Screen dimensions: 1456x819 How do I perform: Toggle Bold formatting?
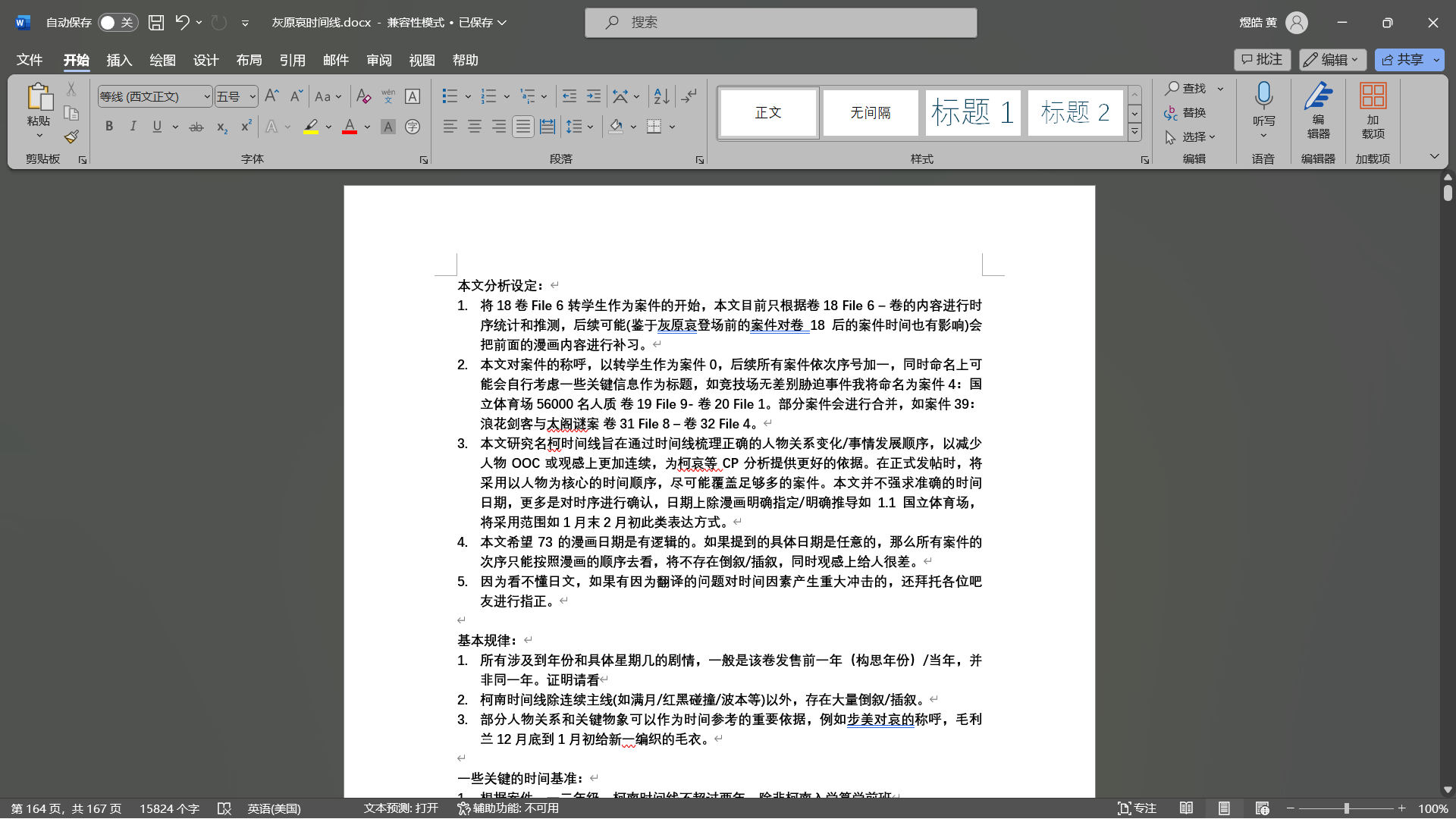[x=109, y=127]
